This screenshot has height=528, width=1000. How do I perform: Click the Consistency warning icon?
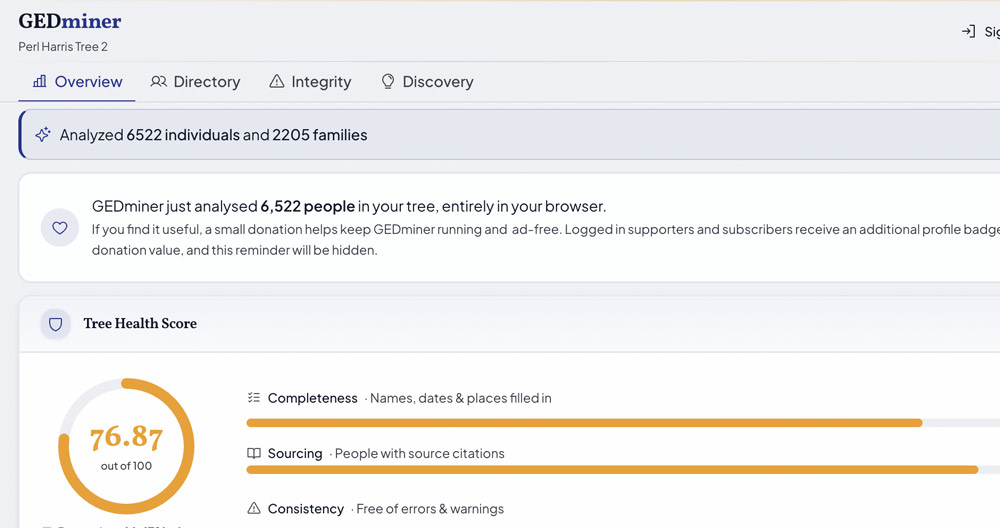(x=254, y=508)
